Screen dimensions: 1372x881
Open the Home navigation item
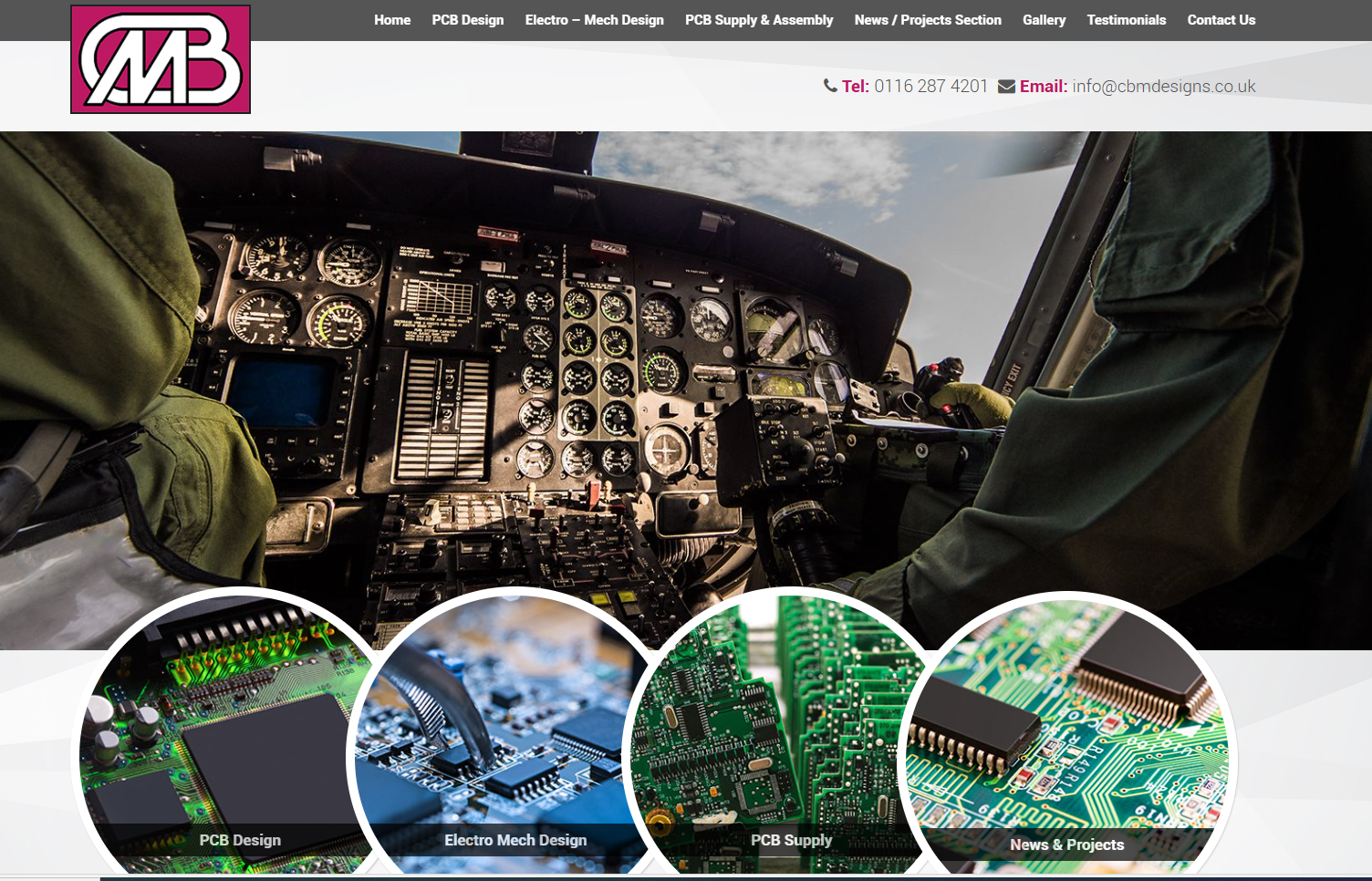(x=392, y=19)
